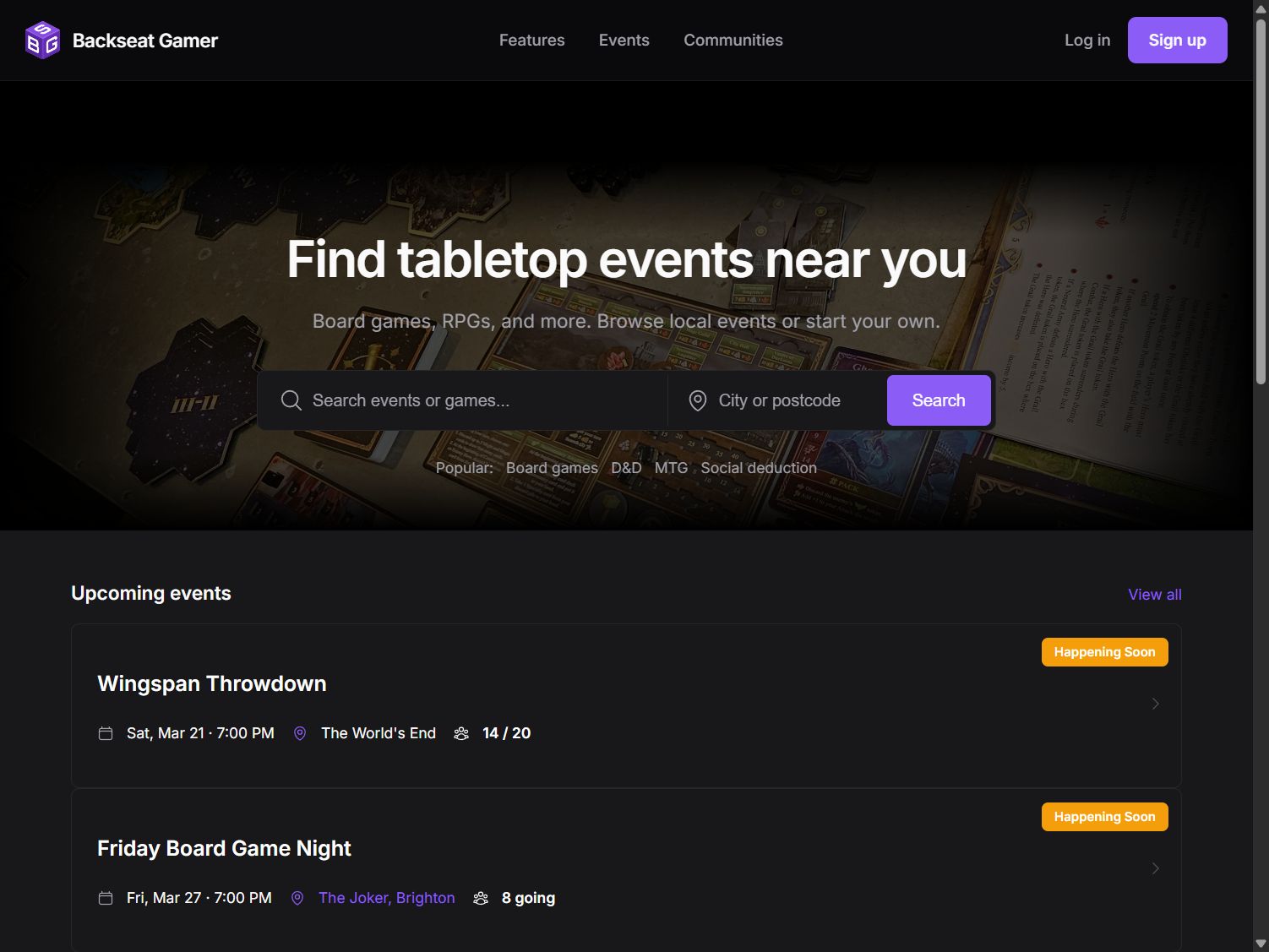
Task: Click the location pin icon beside City or postcode
Action: click(x=698, y=400)
